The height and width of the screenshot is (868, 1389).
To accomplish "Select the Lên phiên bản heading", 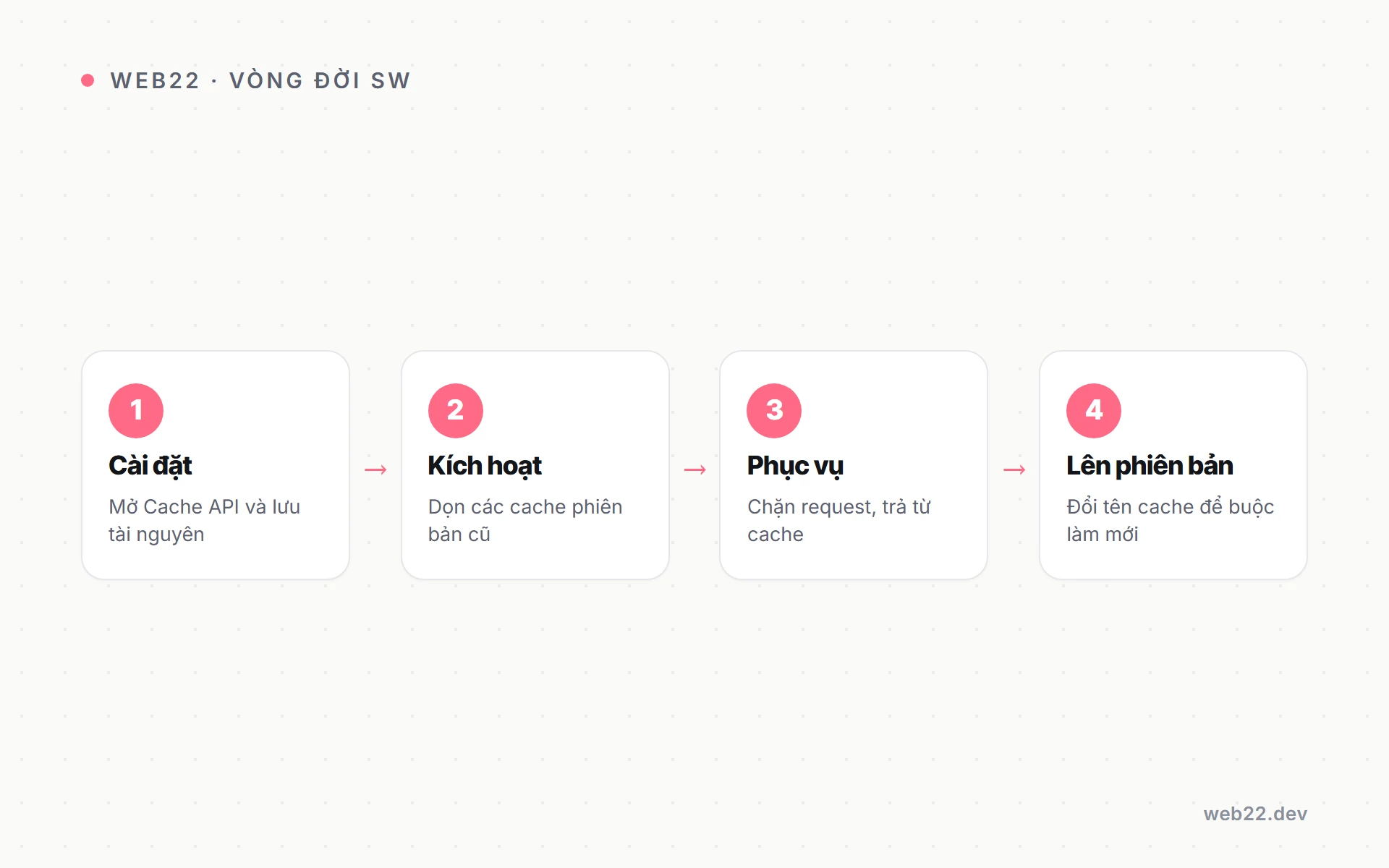I will click(1150, 466).
